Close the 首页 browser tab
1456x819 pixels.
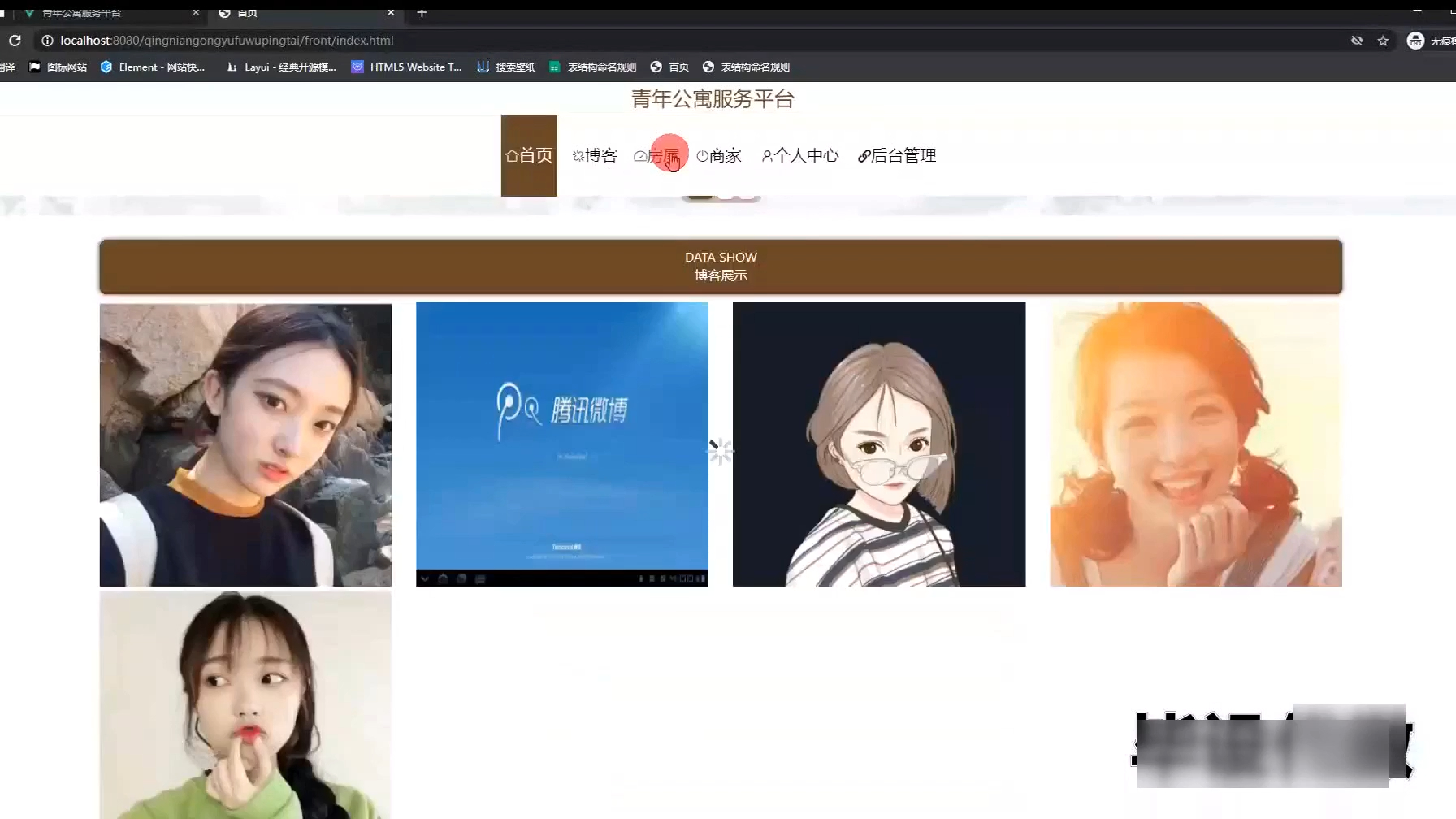[x=391, y=12]
